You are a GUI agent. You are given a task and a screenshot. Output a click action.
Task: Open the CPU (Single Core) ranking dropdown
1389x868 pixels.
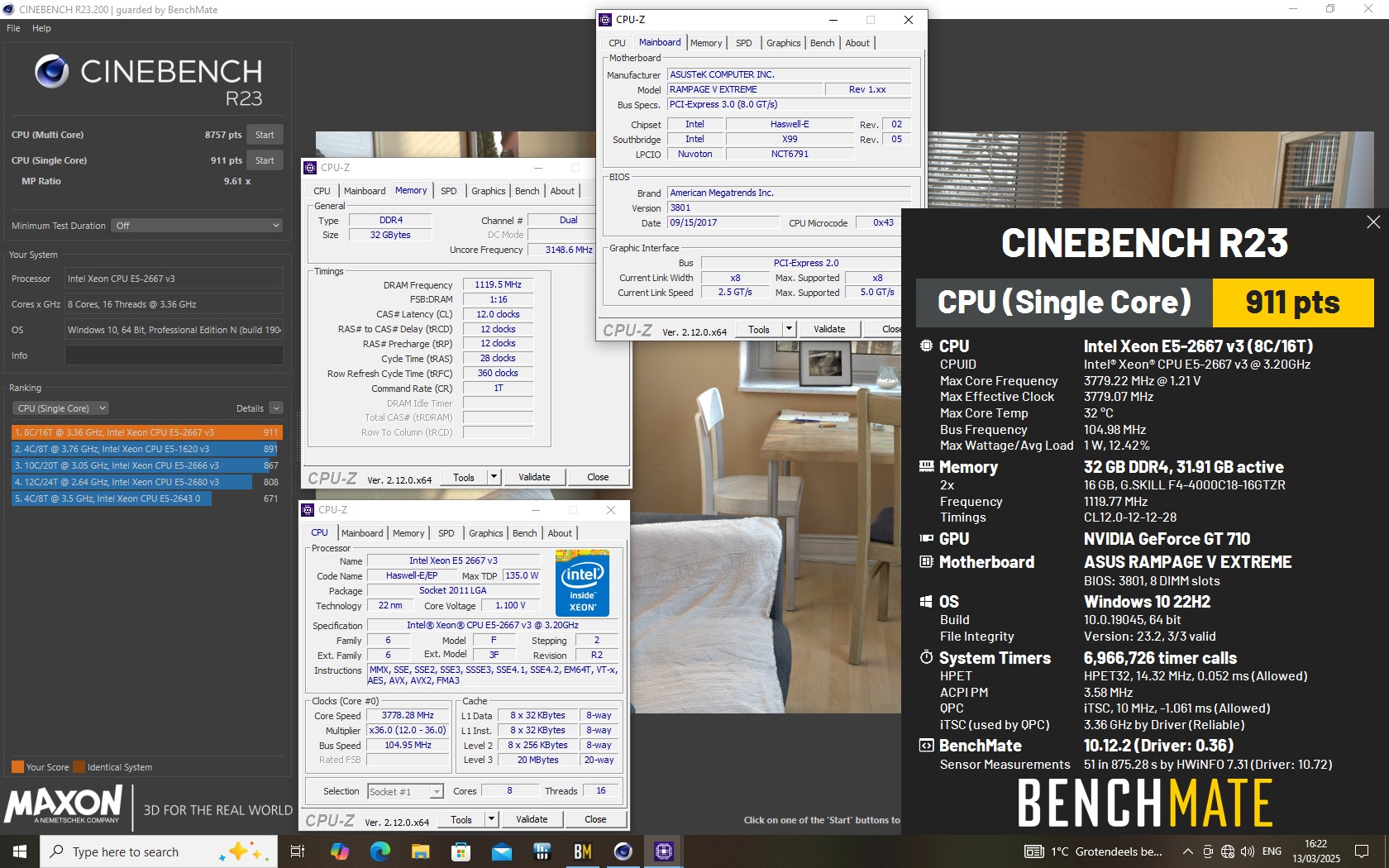point(61,408)
